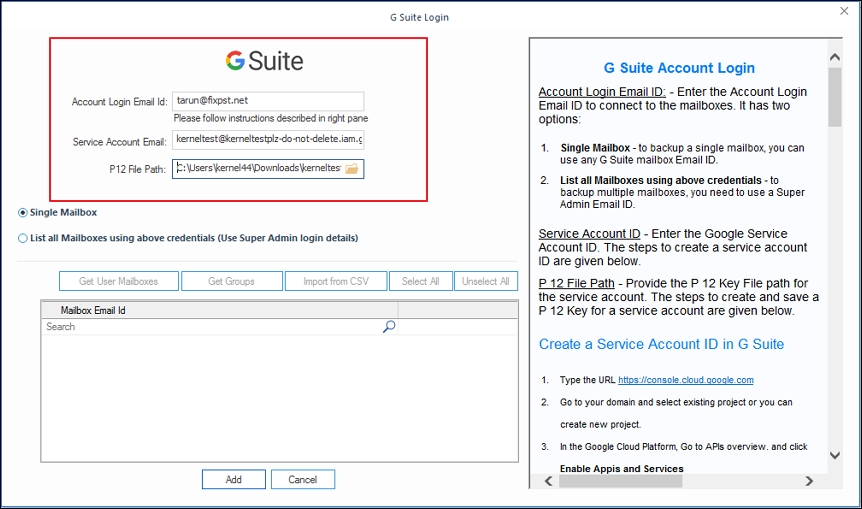The height and width of the screenshot is (509, 862).
Task: Click 'Create a Service Account ID in G Suite' heading
Action: click(x=661, y=344)
